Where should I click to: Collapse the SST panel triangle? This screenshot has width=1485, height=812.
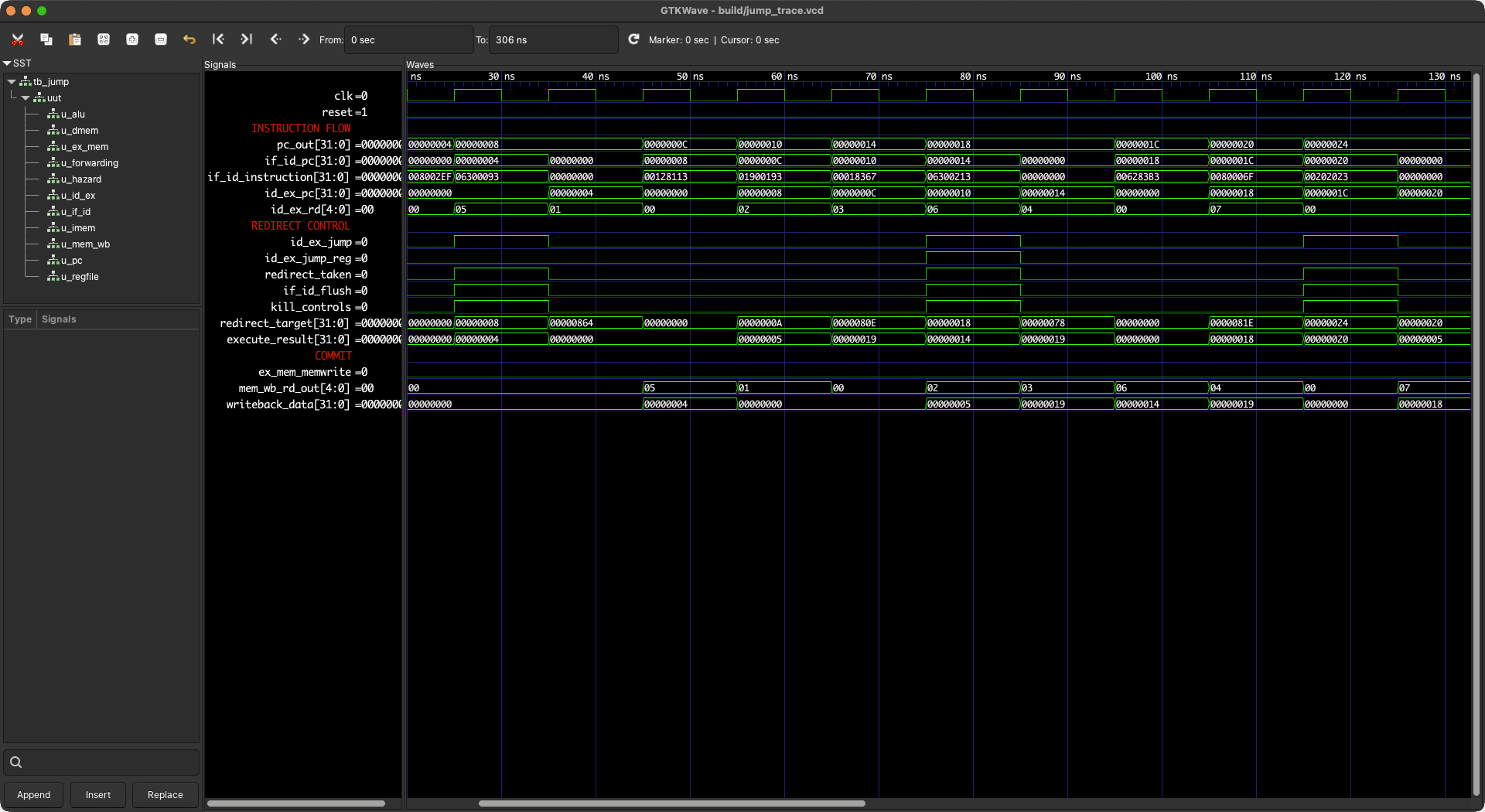(7, 63)
